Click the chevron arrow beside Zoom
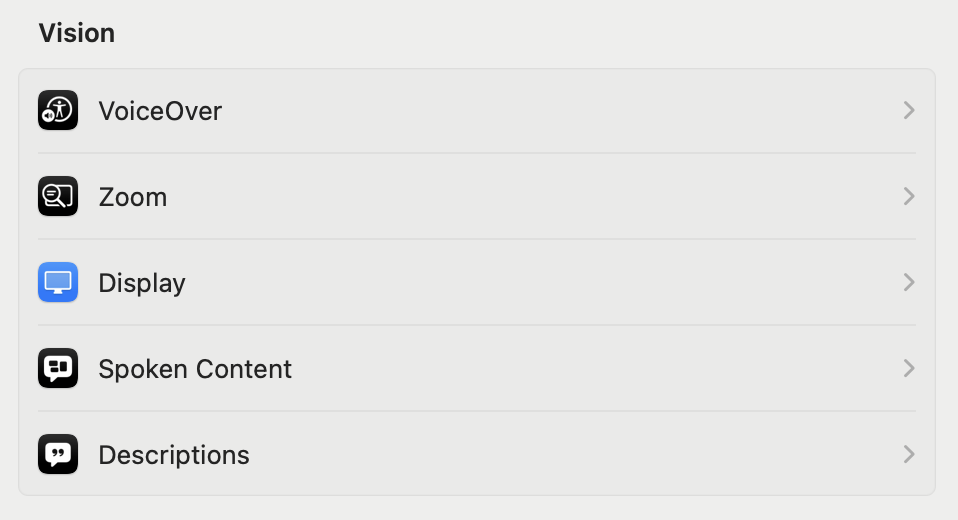The image size is (958, 520). [908, 196]
